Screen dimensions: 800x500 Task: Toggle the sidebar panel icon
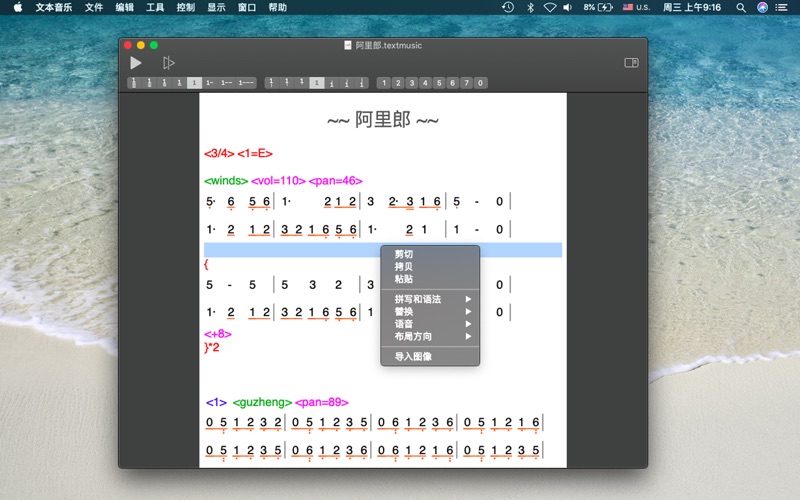[x=631, y=63]
